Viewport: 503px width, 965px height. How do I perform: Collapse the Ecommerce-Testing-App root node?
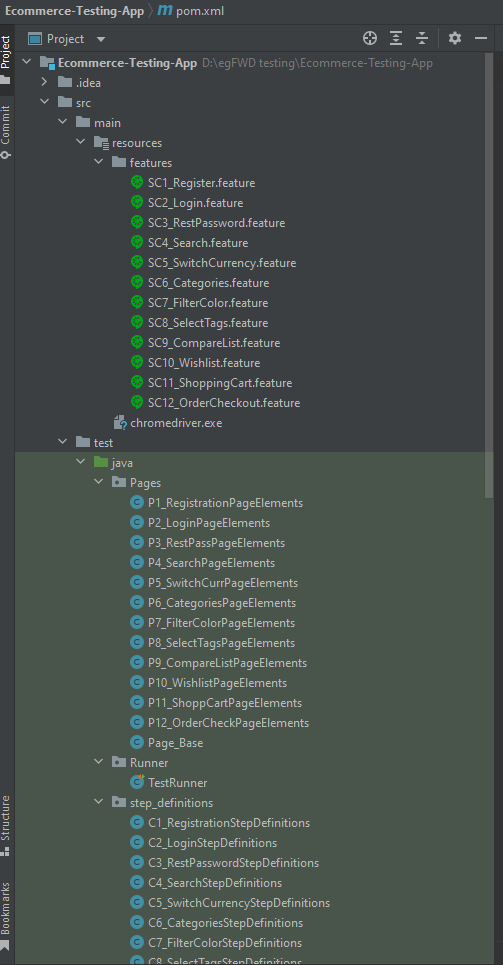tap(26, 63)
